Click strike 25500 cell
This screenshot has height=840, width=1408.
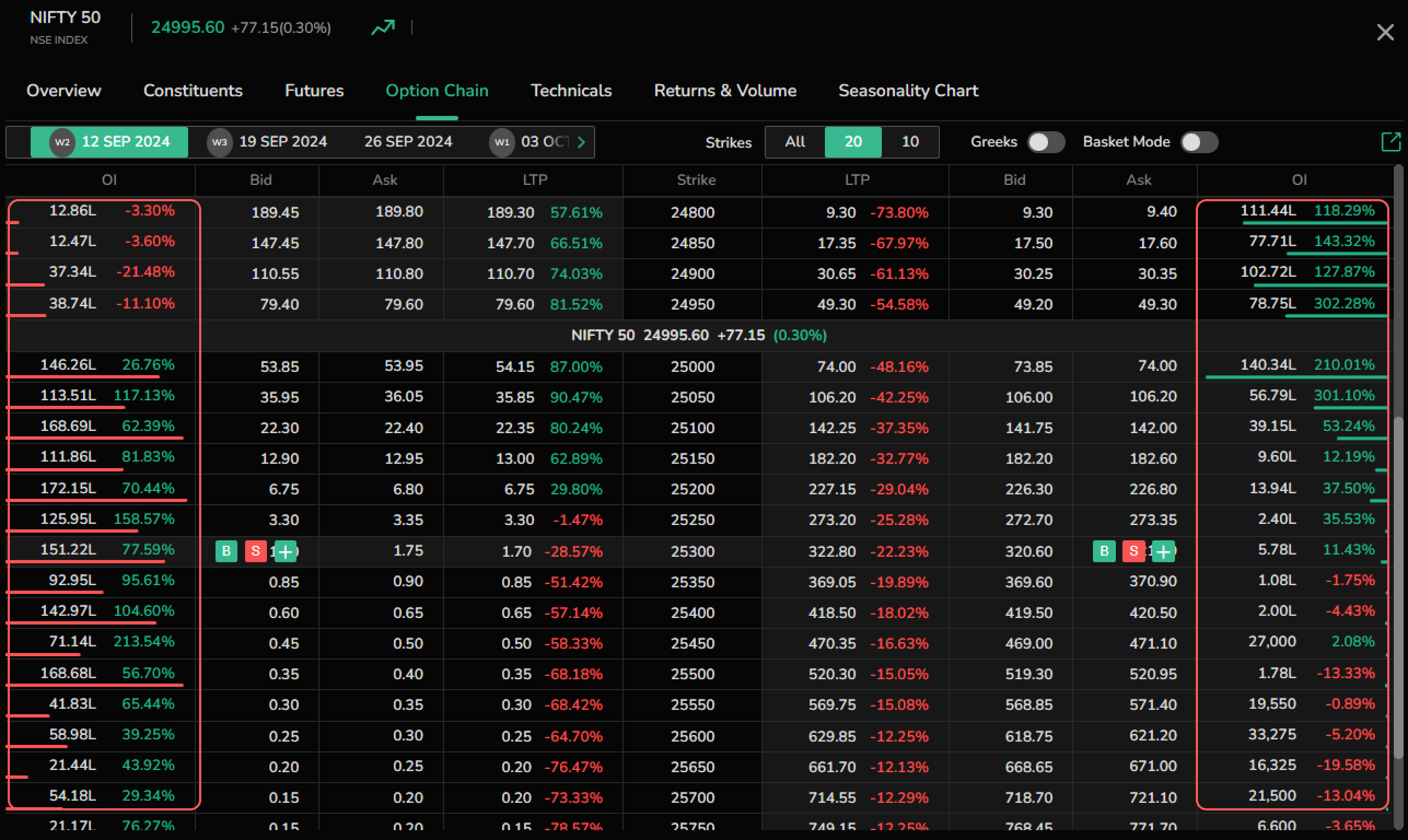(x=693, y=674)
